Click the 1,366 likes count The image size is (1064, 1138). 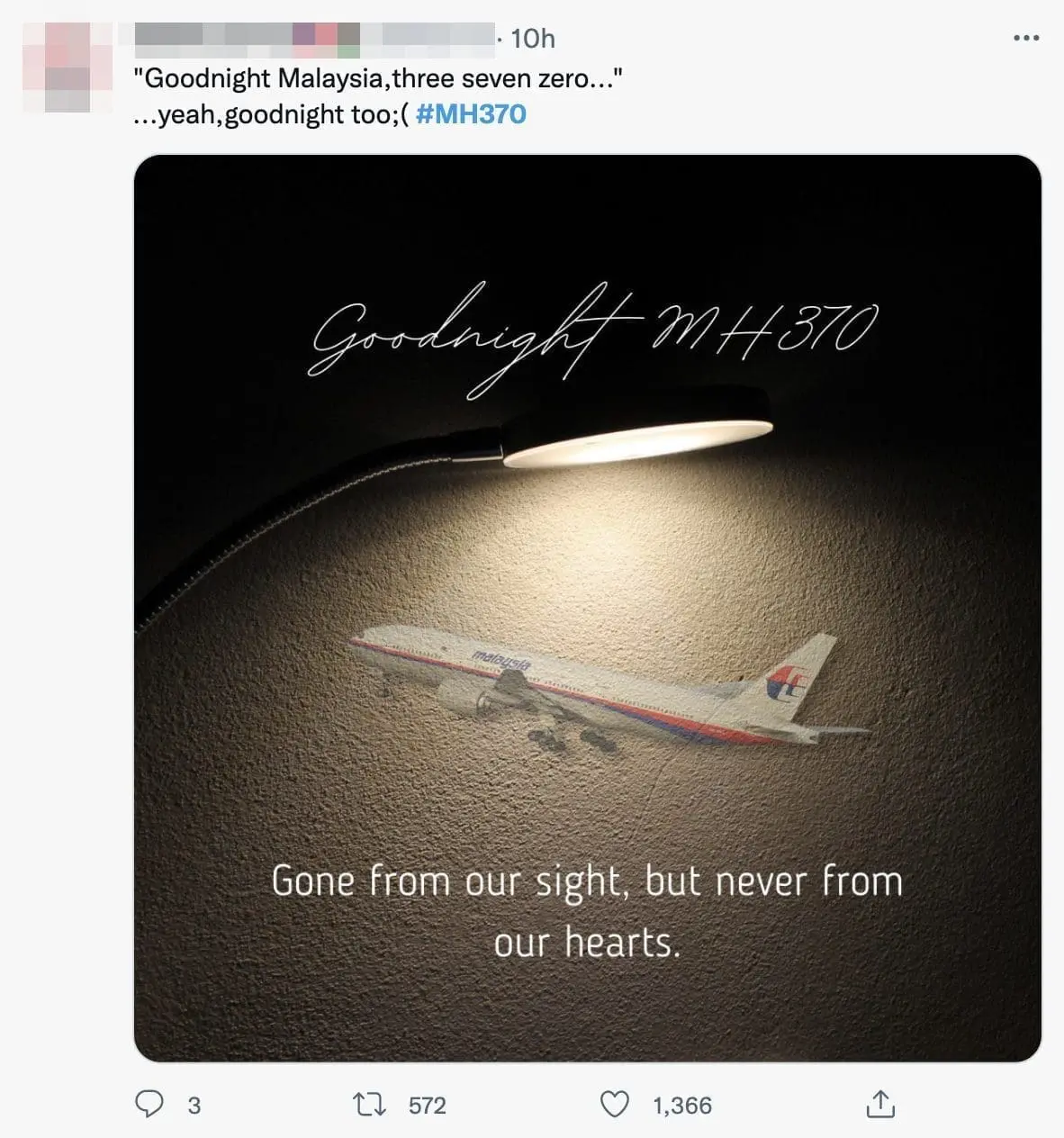click(x=681, y=1106)
